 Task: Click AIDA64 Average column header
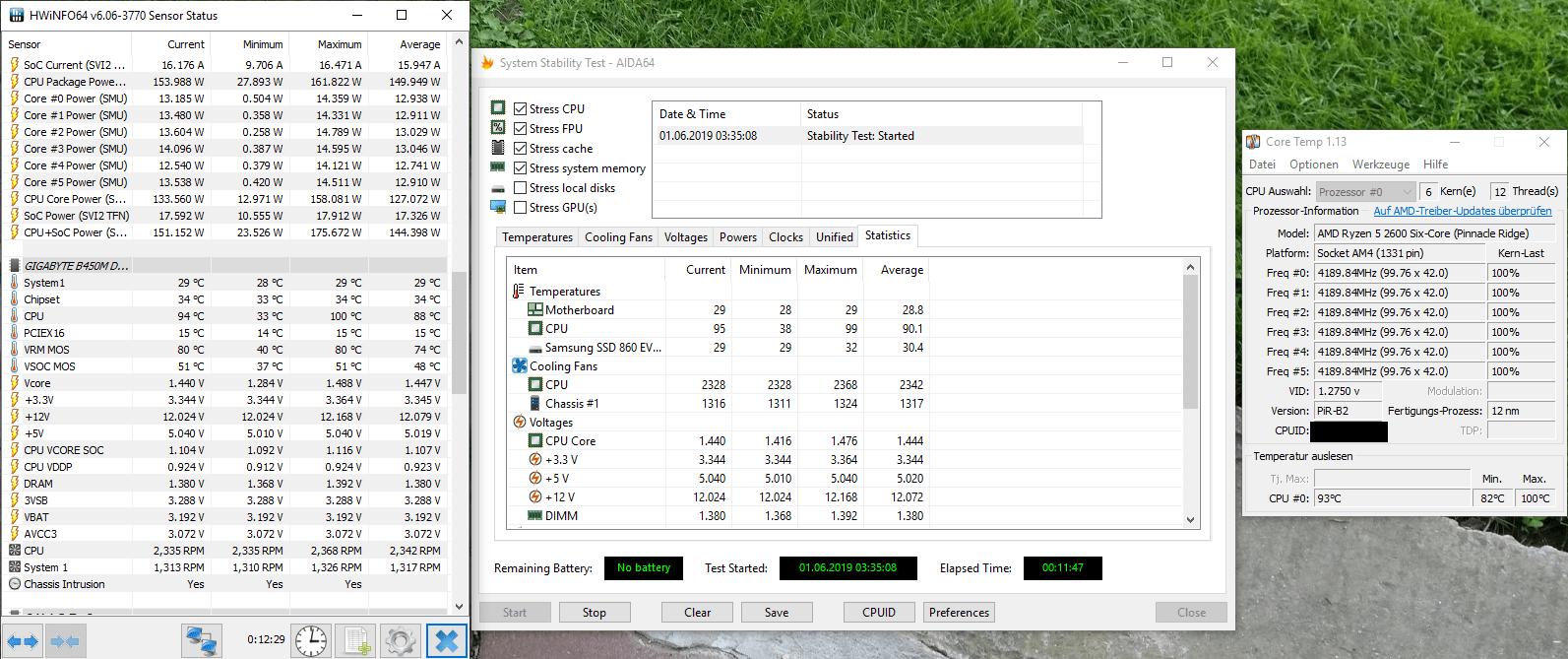point(896,270)
